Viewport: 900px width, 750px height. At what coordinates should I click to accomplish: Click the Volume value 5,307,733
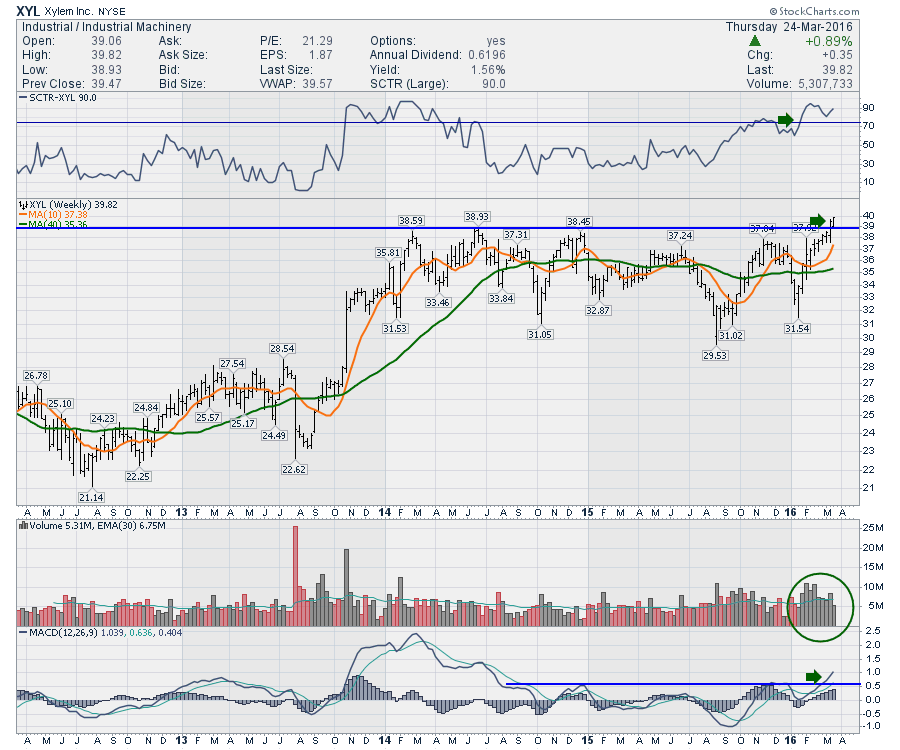pyautogui.click(x=825, y=84)
